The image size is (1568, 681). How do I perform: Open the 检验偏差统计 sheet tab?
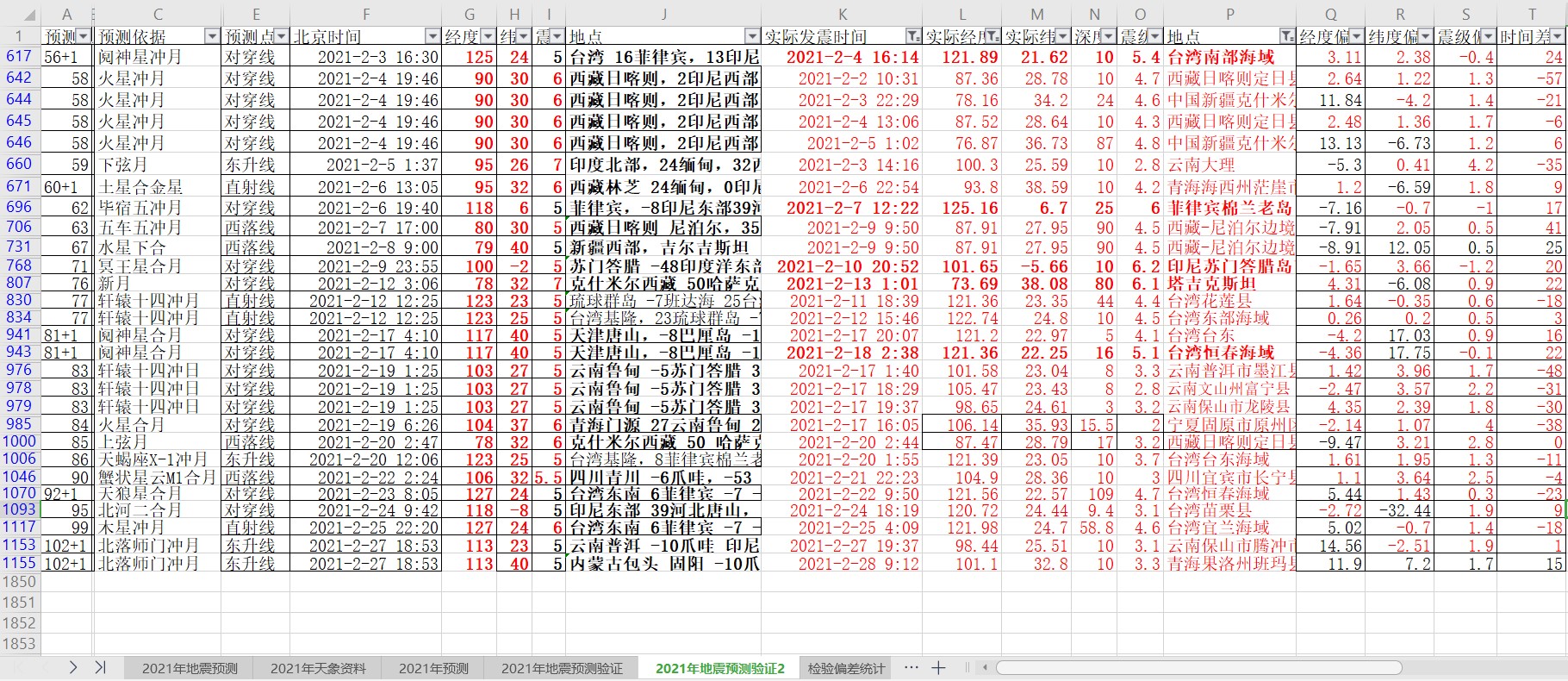846,669
